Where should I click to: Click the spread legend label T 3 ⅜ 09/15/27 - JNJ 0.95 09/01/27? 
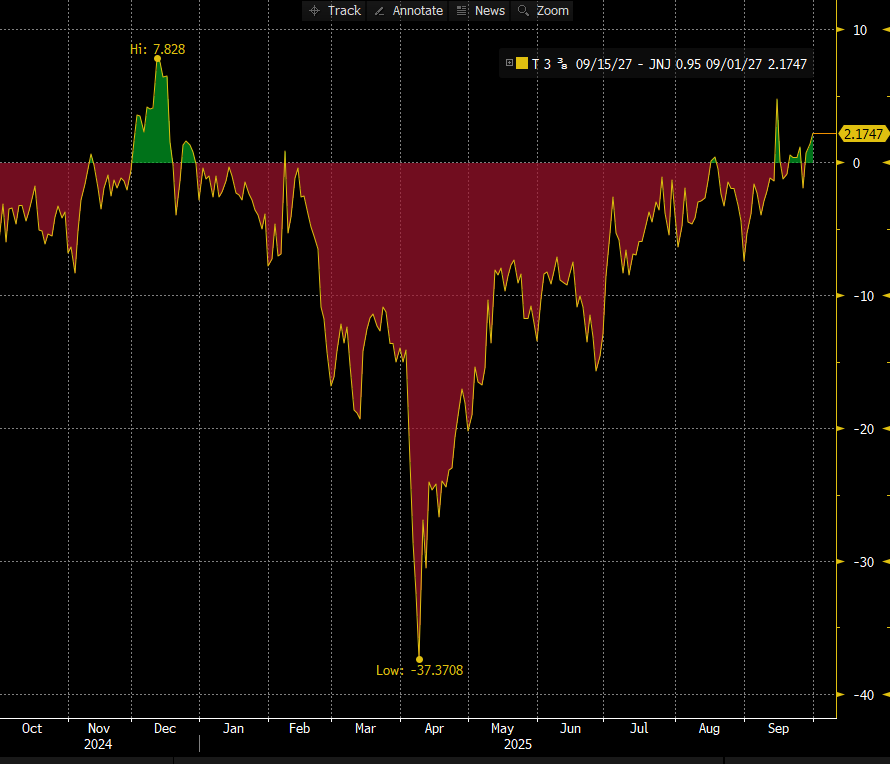(646, 64)
